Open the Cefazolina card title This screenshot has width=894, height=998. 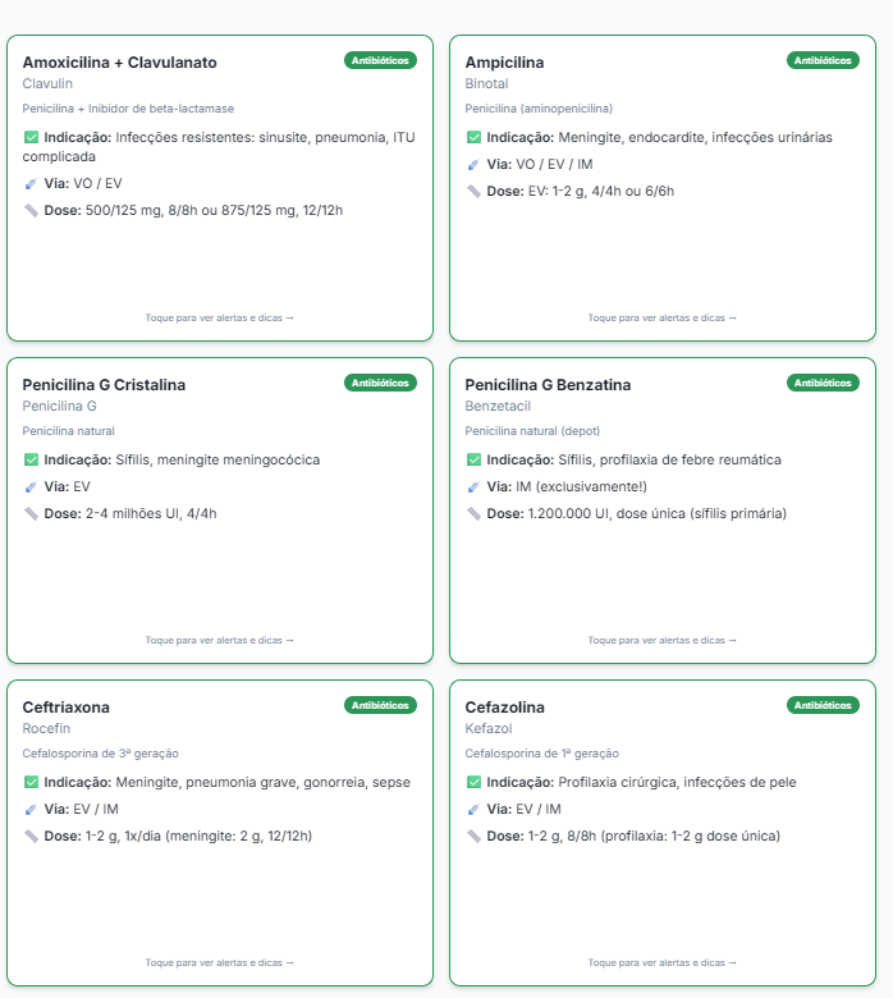[505, 707]
